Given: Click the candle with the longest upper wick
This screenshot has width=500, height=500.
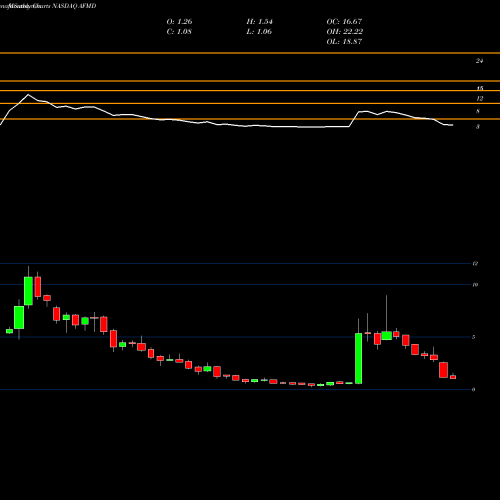Looking at the screenshot, I should pos(387,335).
